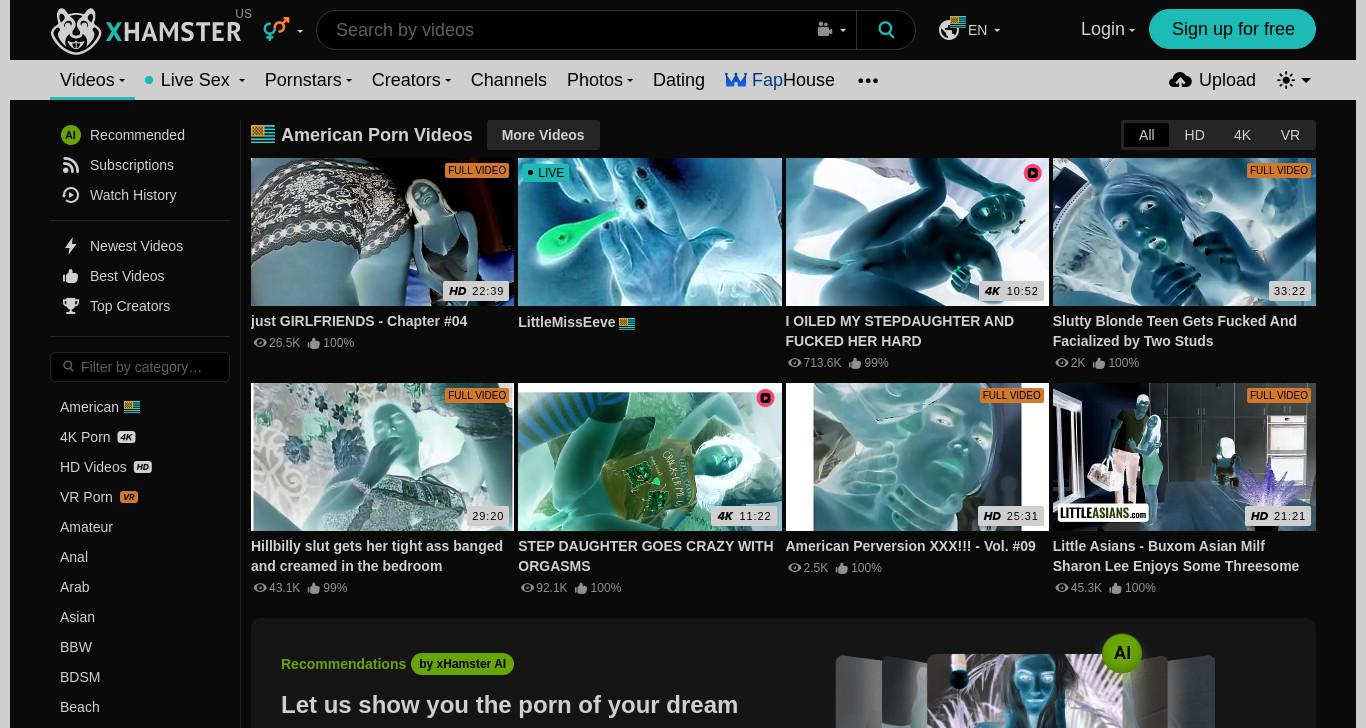
Task: Click the lightning bolt Newest Videos icon
Action: point(71,246)
